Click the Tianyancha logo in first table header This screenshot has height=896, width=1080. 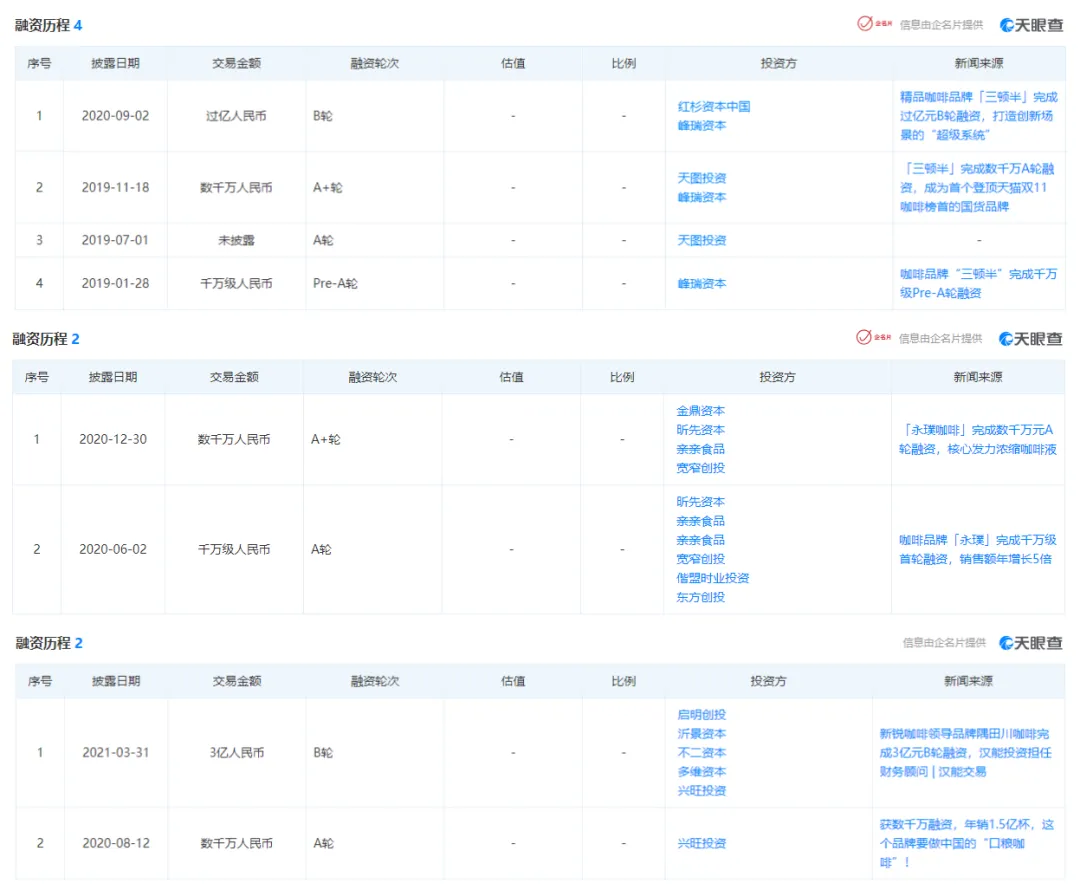pos(1031,25)
